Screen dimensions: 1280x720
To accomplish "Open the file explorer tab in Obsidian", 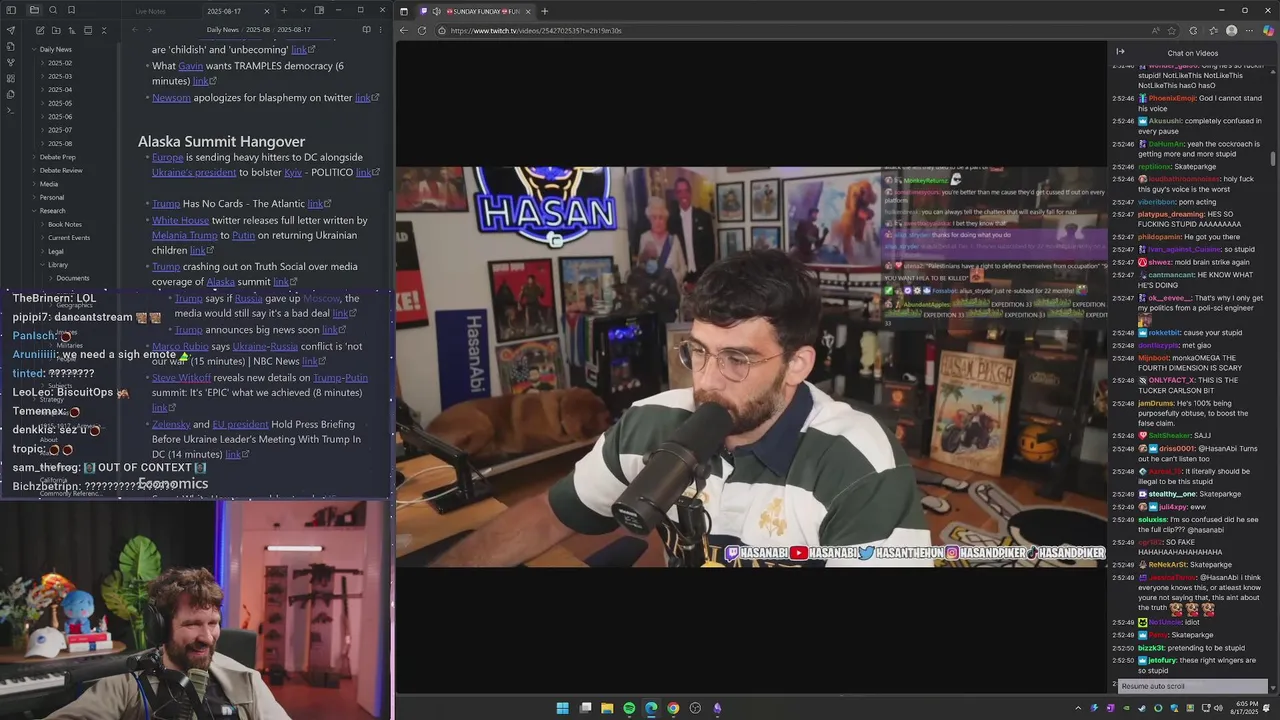I will (33, 10).
